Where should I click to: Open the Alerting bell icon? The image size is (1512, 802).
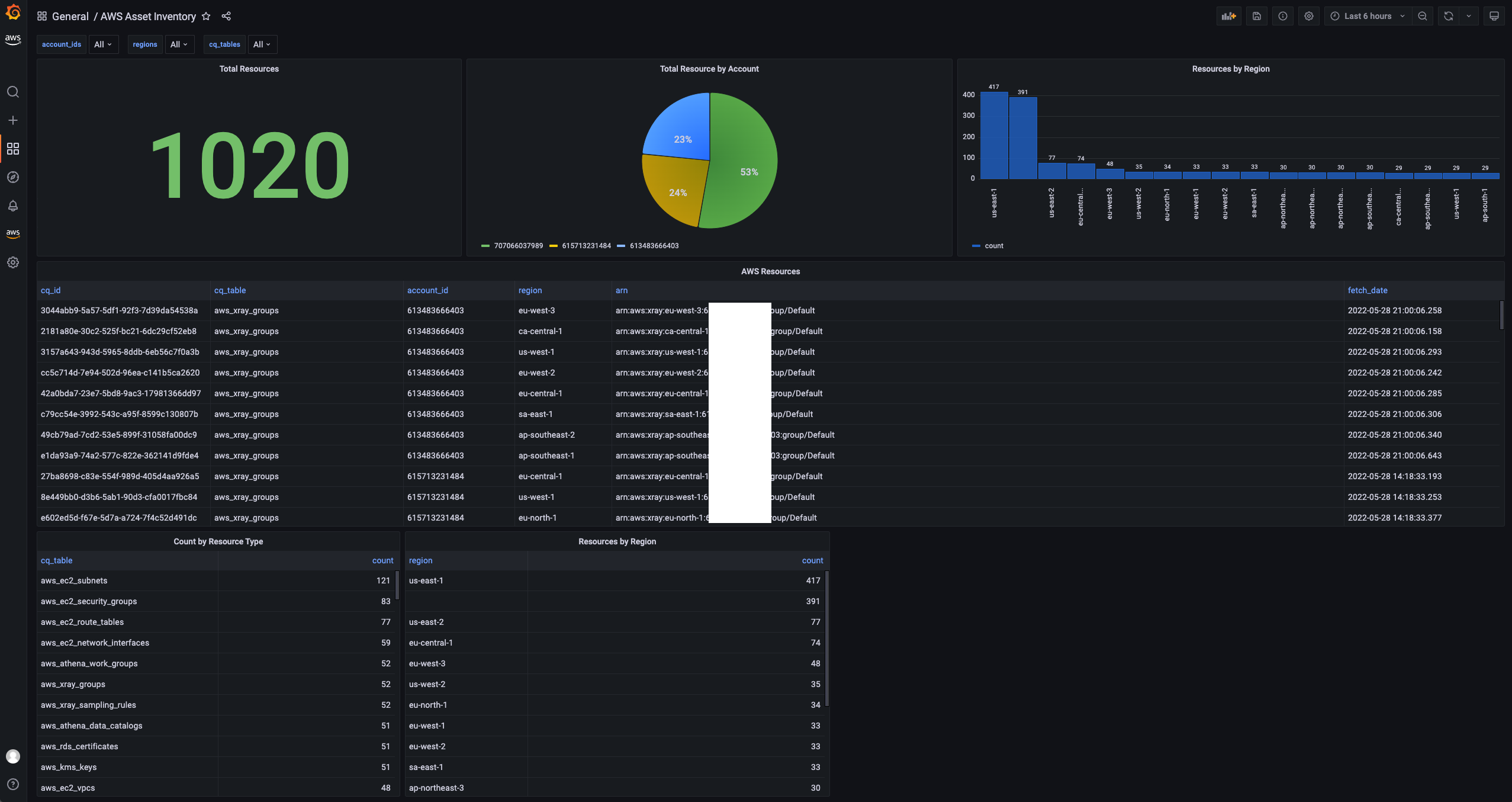click(13, 206)
